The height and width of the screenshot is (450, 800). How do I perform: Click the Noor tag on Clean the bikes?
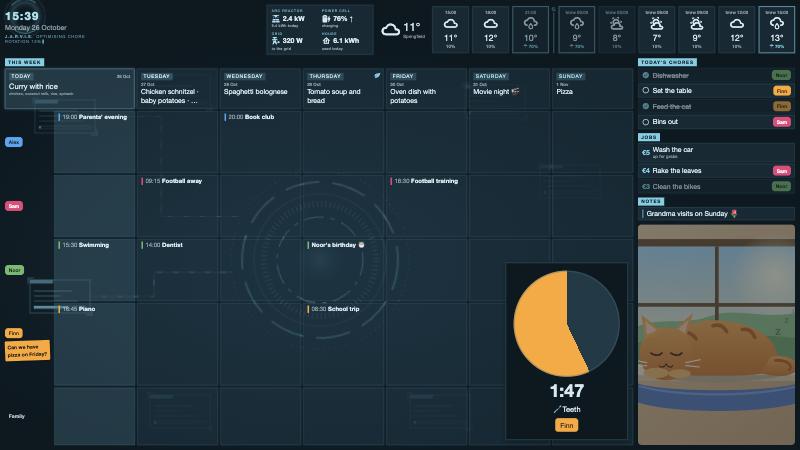tap(781, 186)
